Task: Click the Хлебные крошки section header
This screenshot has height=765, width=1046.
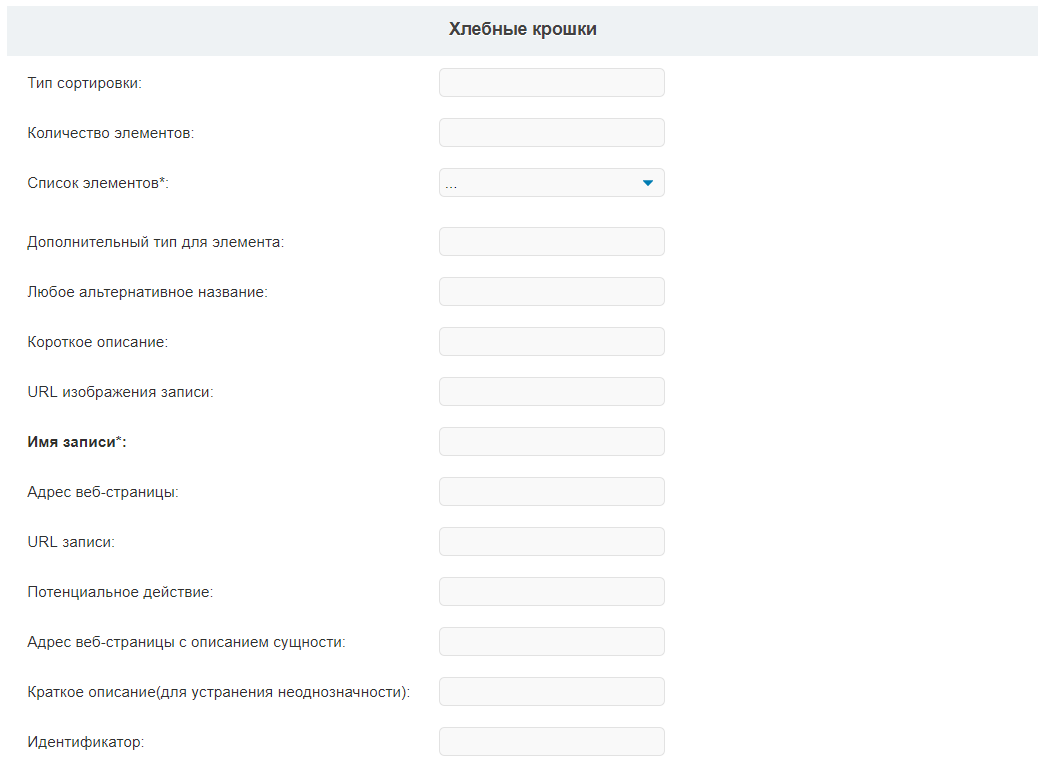Action: 522,29
